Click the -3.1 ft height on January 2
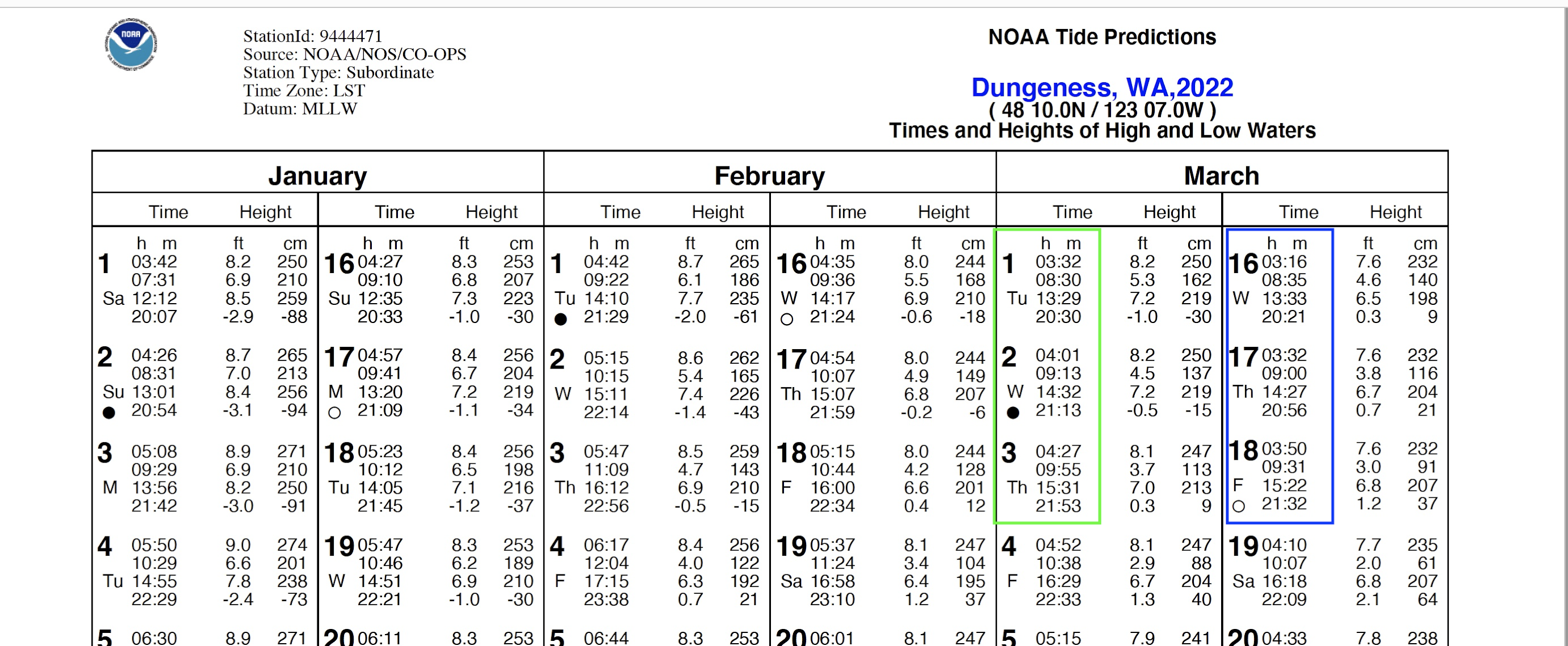 point(237,410)
